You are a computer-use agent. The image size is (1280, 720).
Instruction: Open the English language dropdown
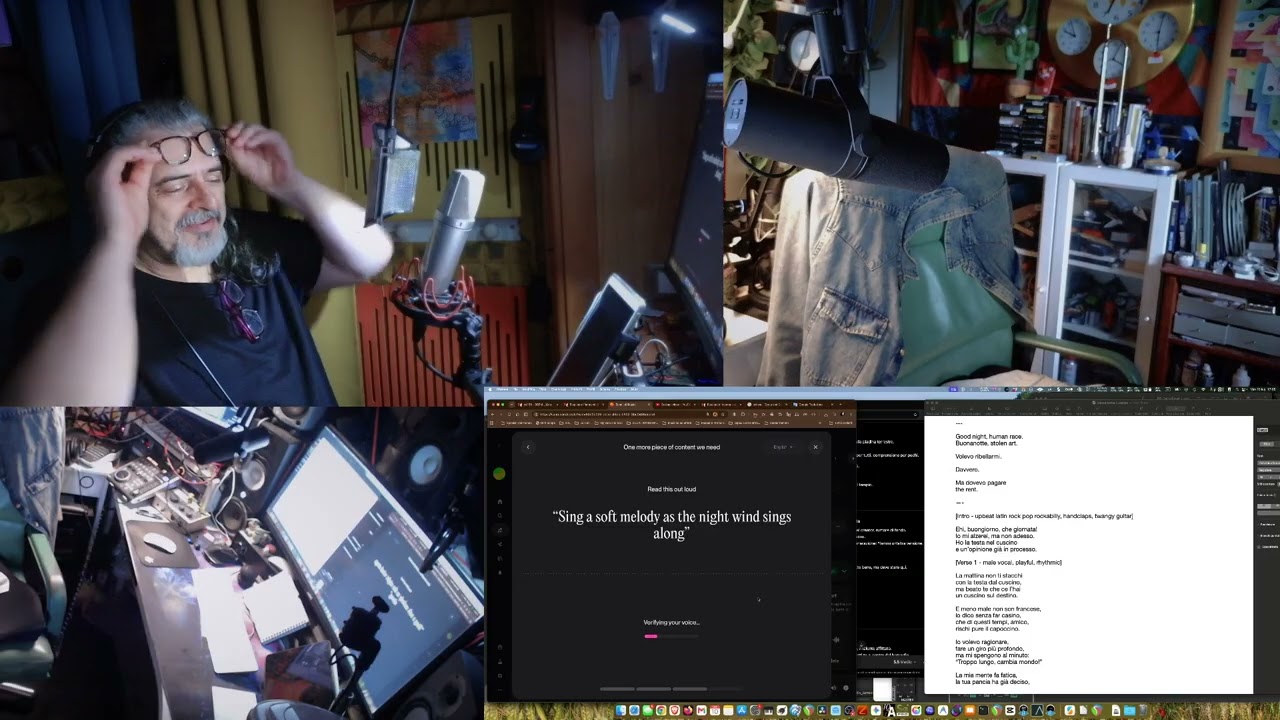coord(783,447)
